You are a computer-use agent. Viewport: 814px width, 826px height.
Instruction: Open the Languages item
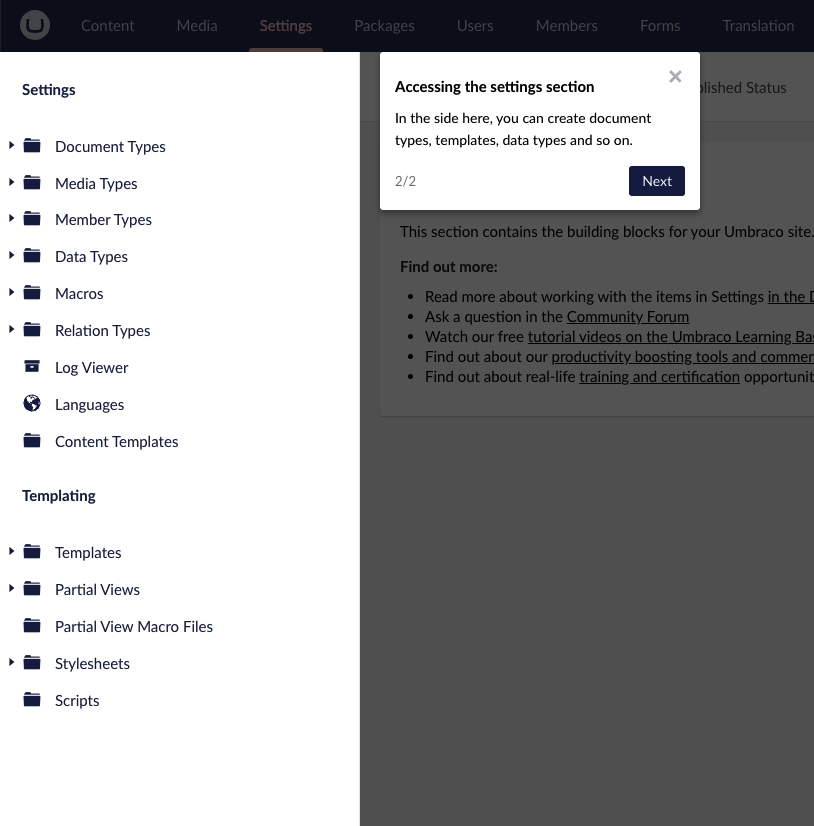90,405
